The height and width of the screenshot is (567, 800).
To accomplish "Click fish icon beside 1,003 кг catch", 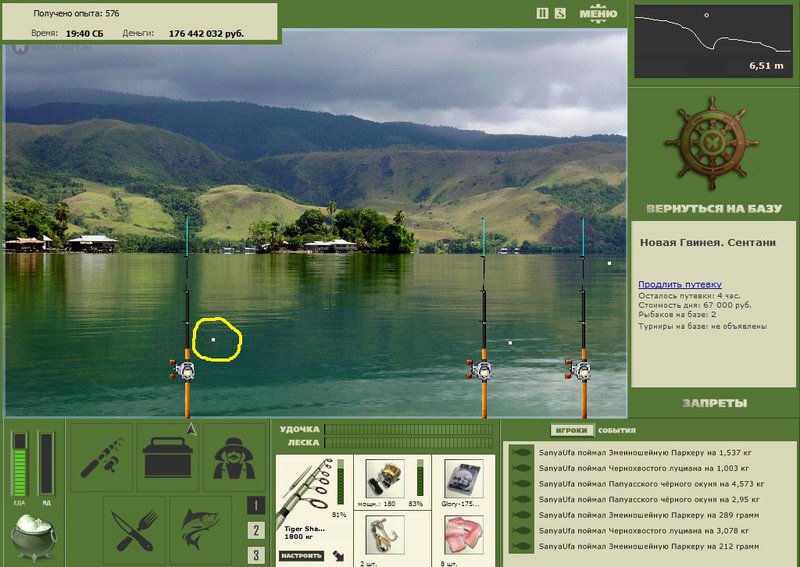I will pos(521,468).
